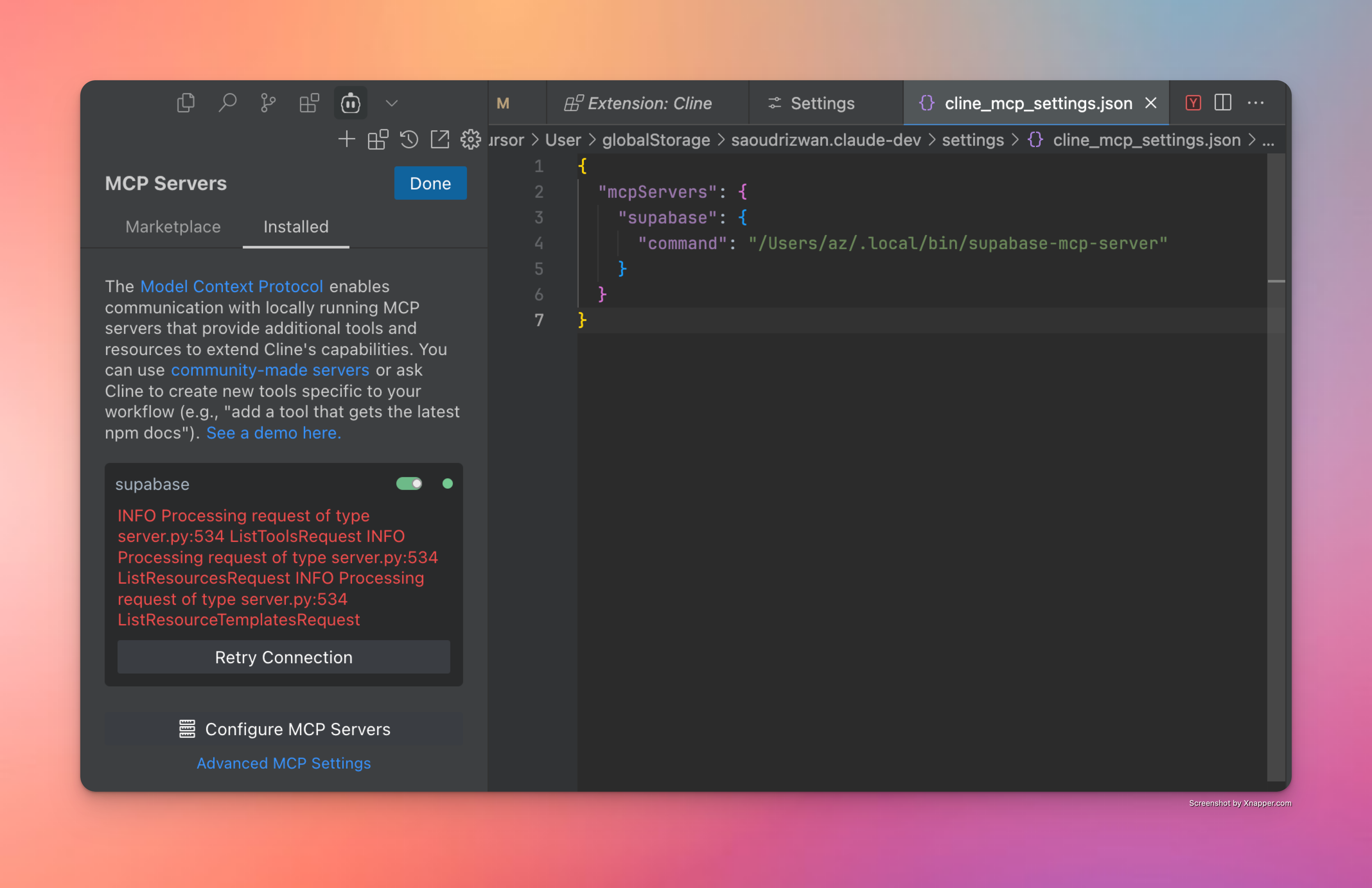The image size is (1372, 888).
Task: Expand the breadcrumb trailing ellipsis
Action: 1268,140
